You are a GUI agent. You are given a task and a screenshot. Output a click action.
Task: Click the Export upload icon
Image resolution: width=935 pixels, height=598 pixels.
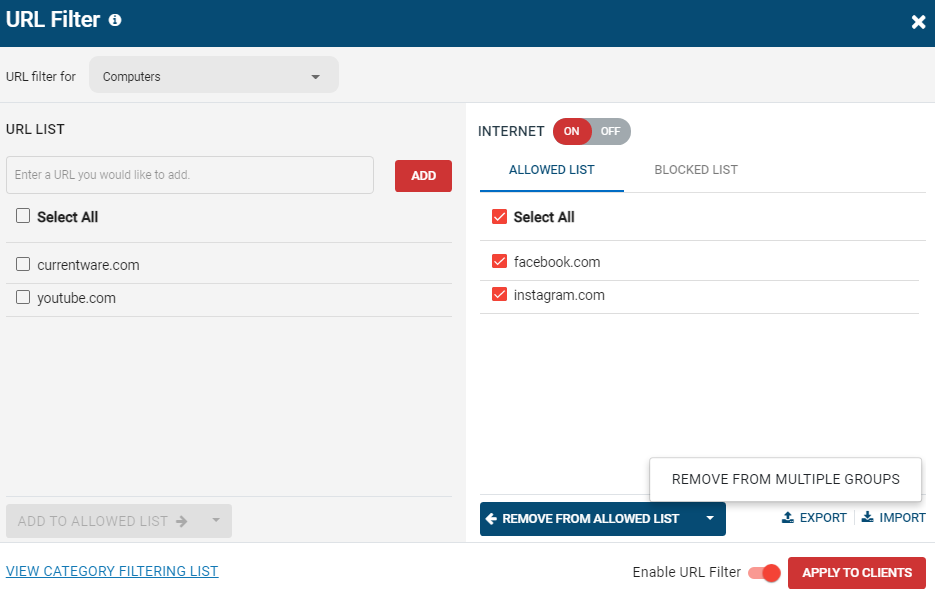(x=788, y=518)
